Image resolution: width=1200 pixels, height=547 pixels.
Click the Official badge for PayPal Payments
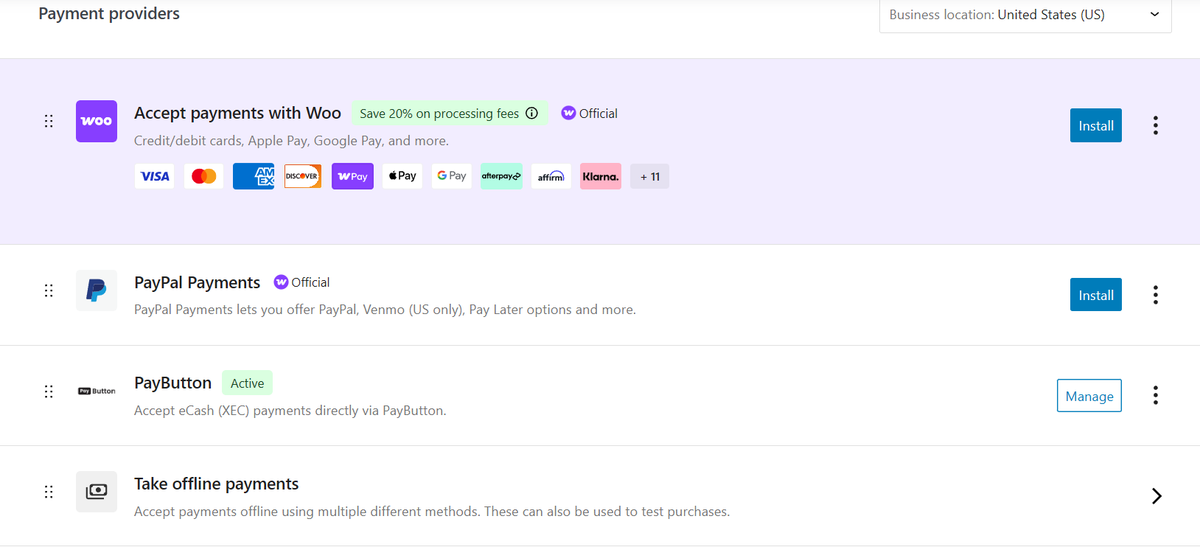pyautogui.click(x=302, y=283)
